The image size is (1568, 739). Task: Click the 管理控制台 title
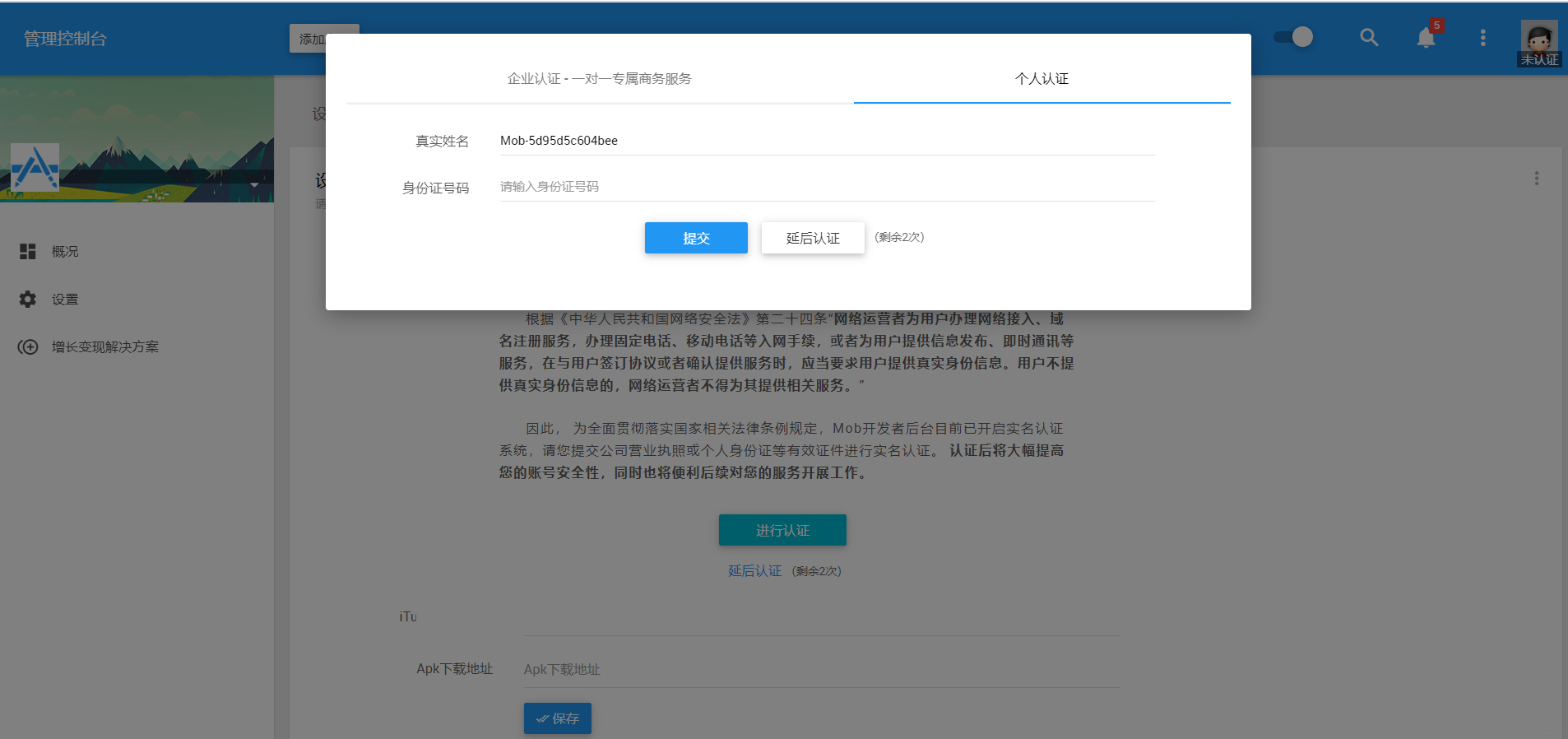coord(65,39)
